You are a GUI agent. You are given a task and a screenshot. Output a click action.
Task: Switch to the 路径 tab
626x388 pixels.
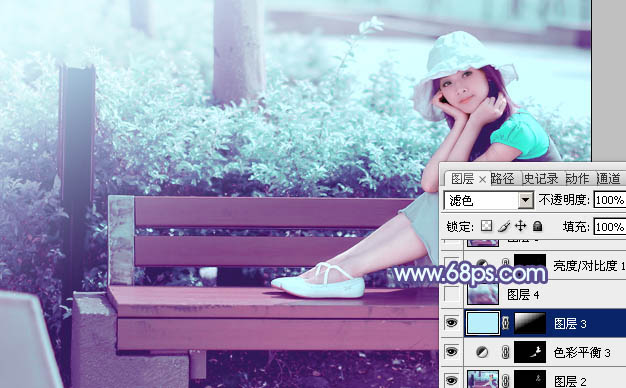(x=502, y=178)
